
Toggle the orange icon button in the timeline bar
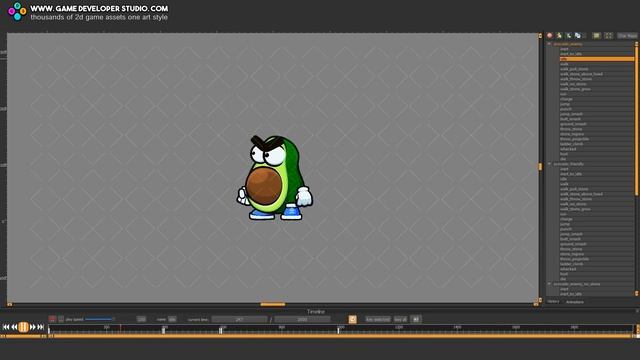click(x=353, y=319)
